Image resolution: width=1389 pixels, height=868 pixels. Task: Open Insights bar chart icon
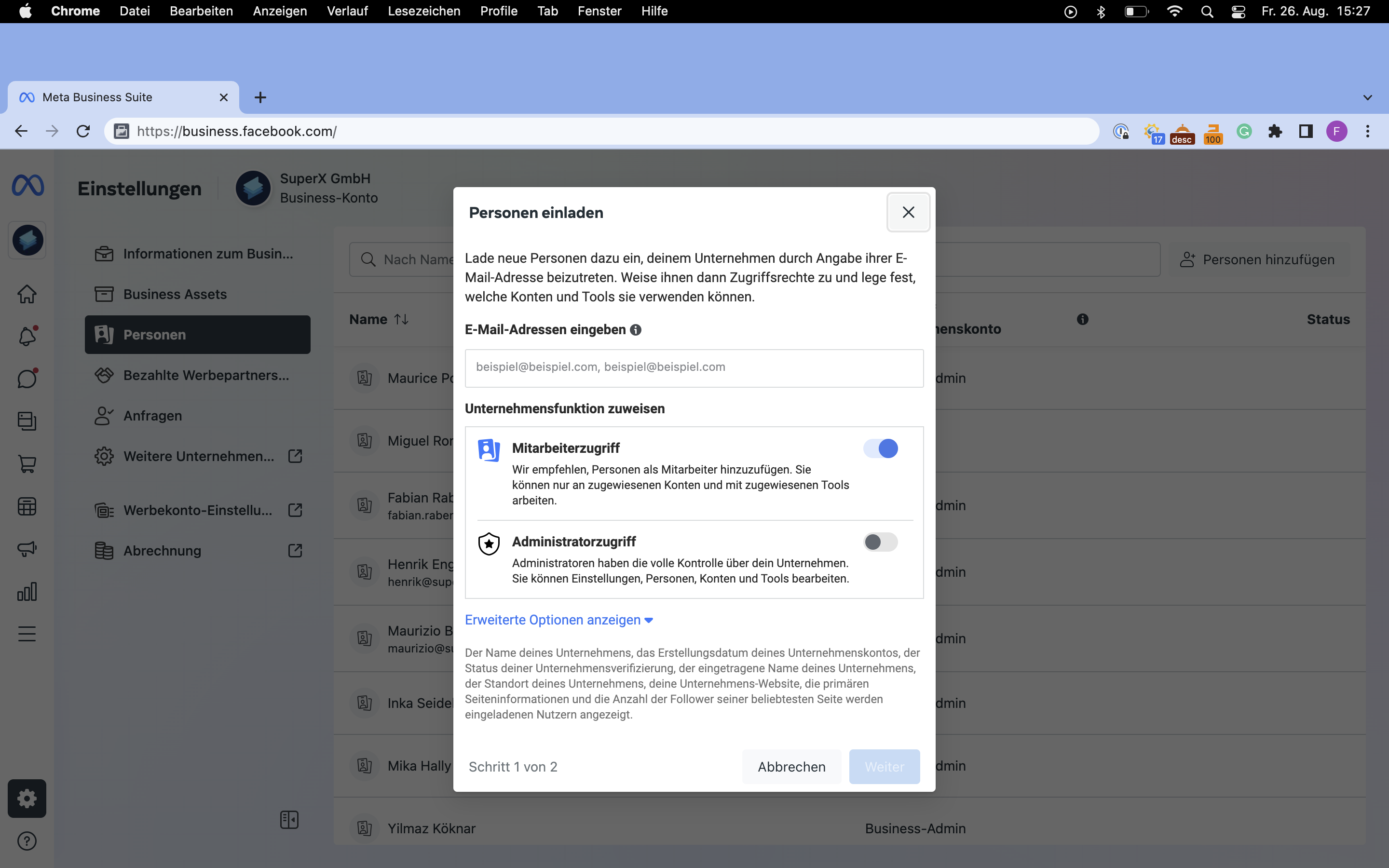point(27,591)
